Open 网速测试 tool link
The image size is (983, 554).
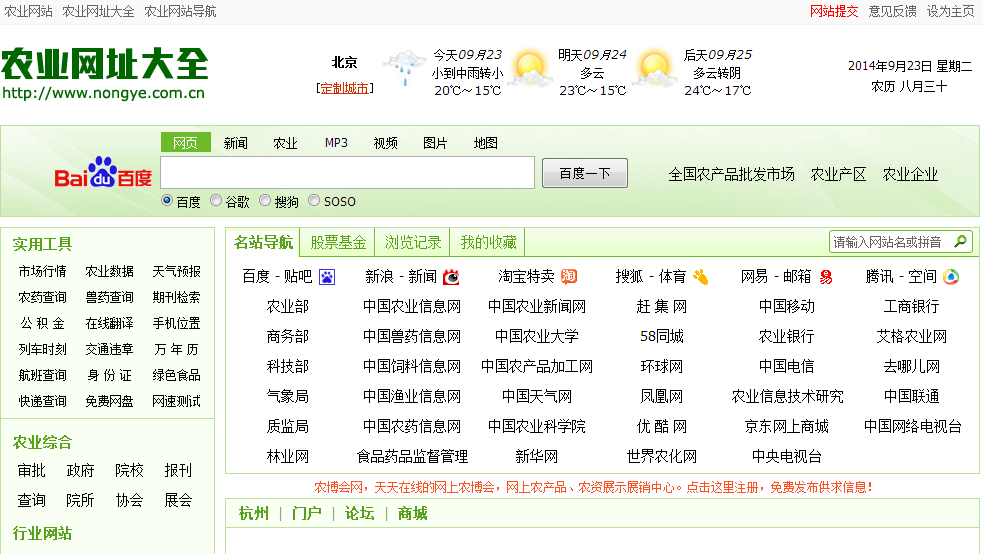[176, 401]
